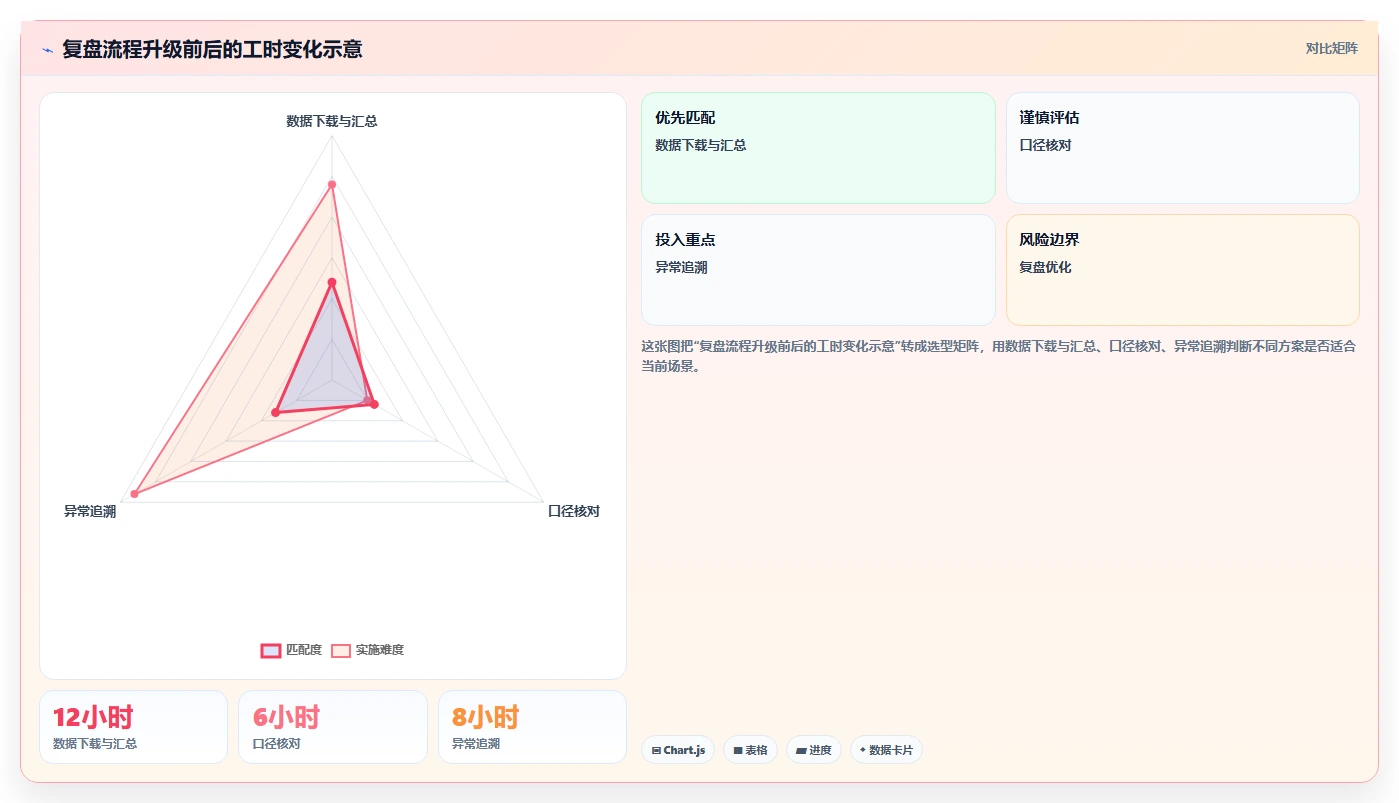
Task: Select the 6小时 stat card
Action: (333, 727)
